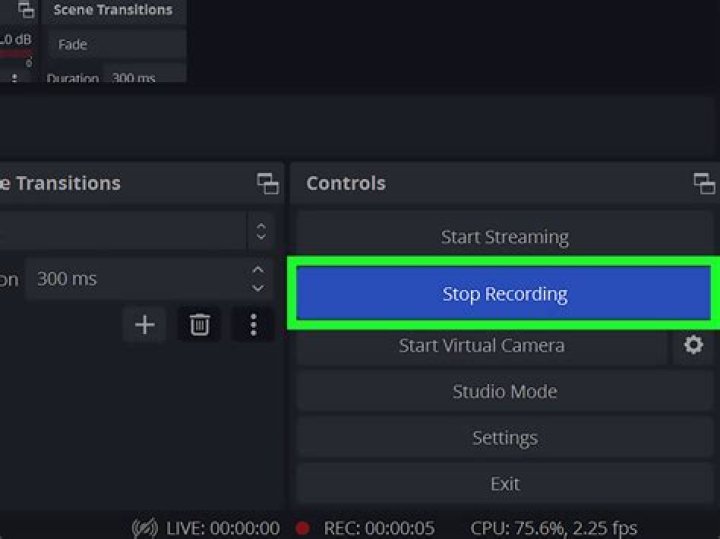This screenshot has height=539, width=720.
Task: Click the red recording indicator dot
Action: coord(302,528)
